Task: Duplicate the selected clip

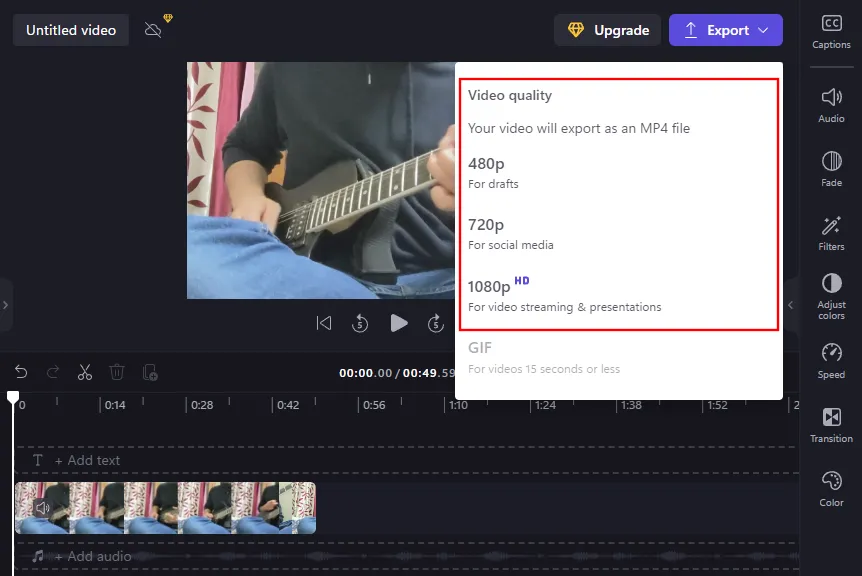Action: pos(150,373)
